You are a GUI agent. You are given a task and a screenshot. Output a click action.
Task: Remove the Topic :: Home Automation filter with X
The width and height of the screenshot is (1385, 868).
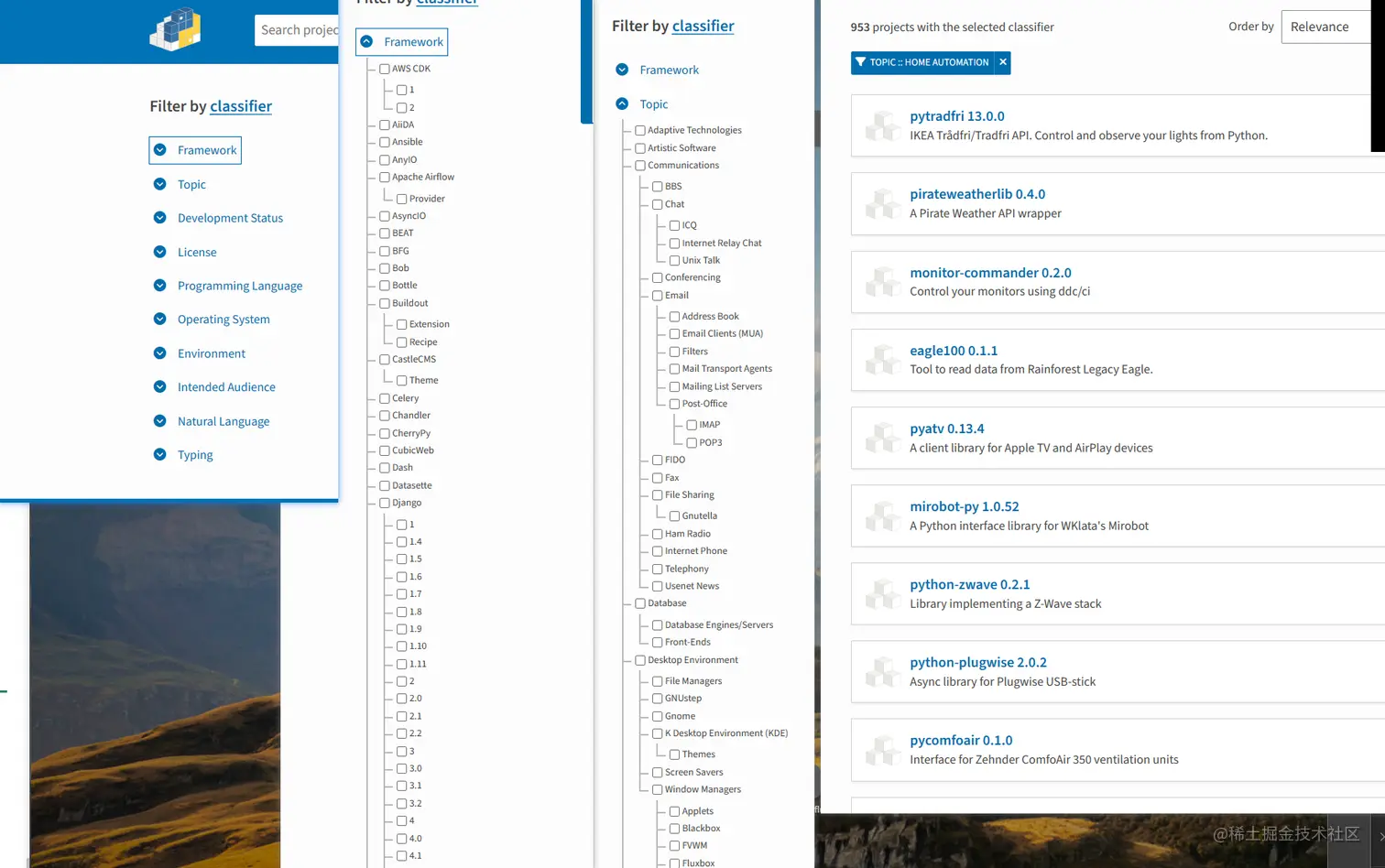coord(1003,62)
